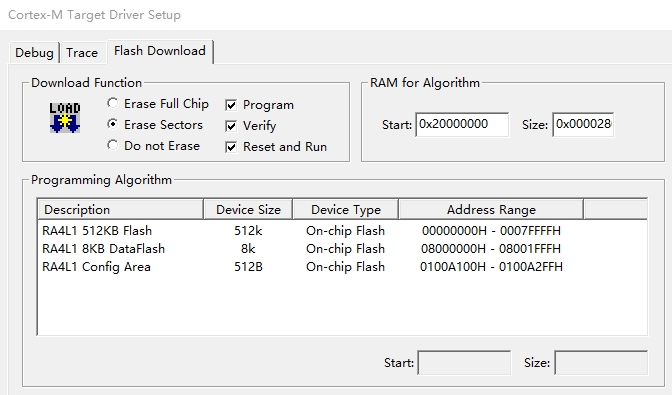672x395 pixels.
Task: Click On-chip Flash in the 512KB Flash row
Action: tap(345, 230)
